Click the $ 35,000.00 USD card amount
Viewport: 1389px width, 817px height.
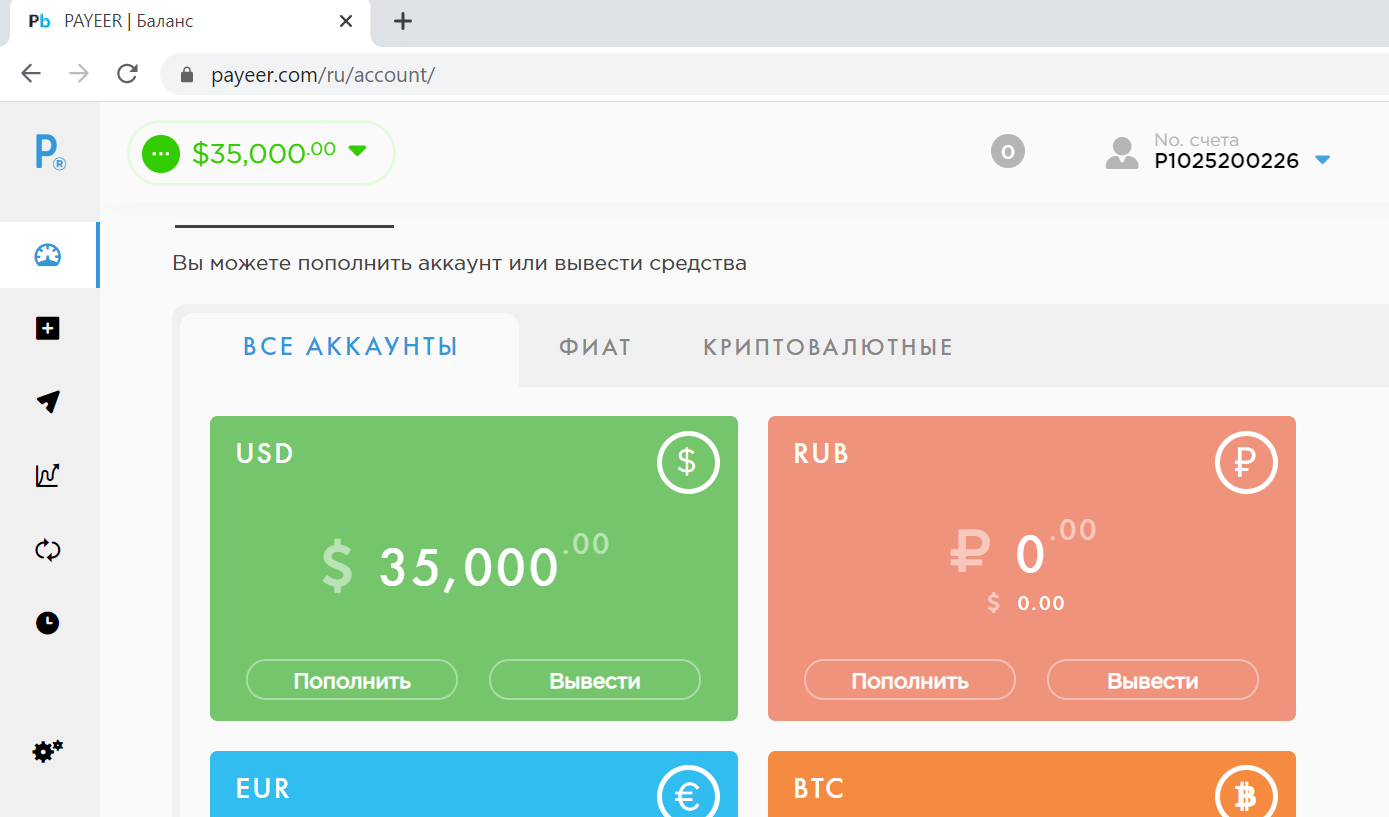point(465,563)
